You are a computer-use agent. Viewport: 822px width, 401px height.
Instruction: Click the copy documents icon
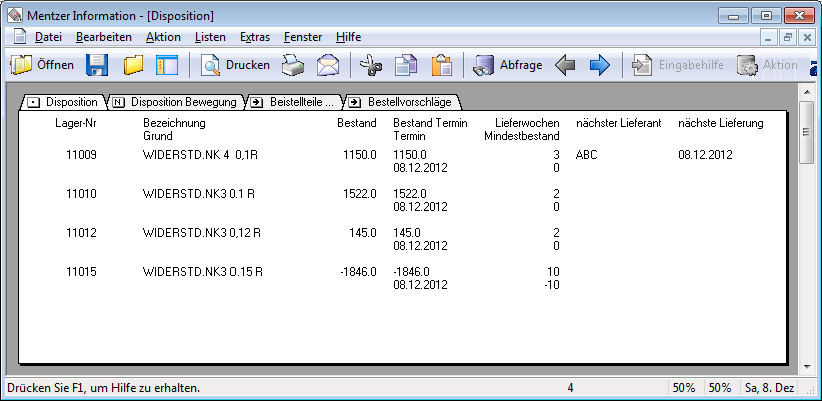405,66
